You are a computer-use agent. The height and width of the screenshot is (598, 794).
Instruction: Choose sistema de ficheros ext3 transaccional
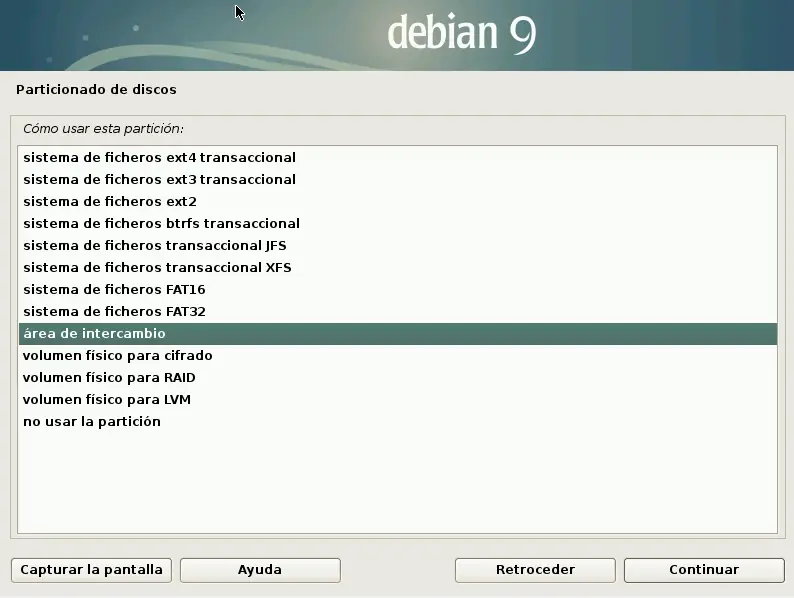tap(398, 180)
